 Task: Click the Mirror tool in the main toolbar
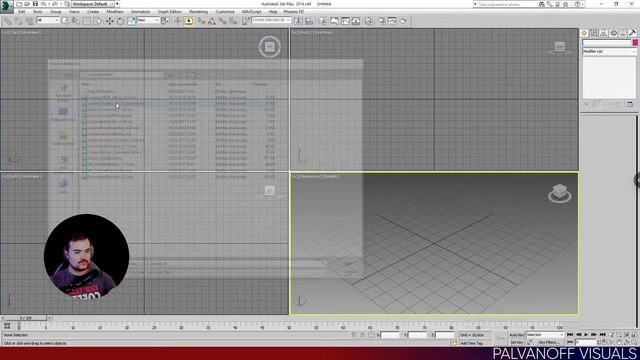pyautogui.click(x=299, y=21)
